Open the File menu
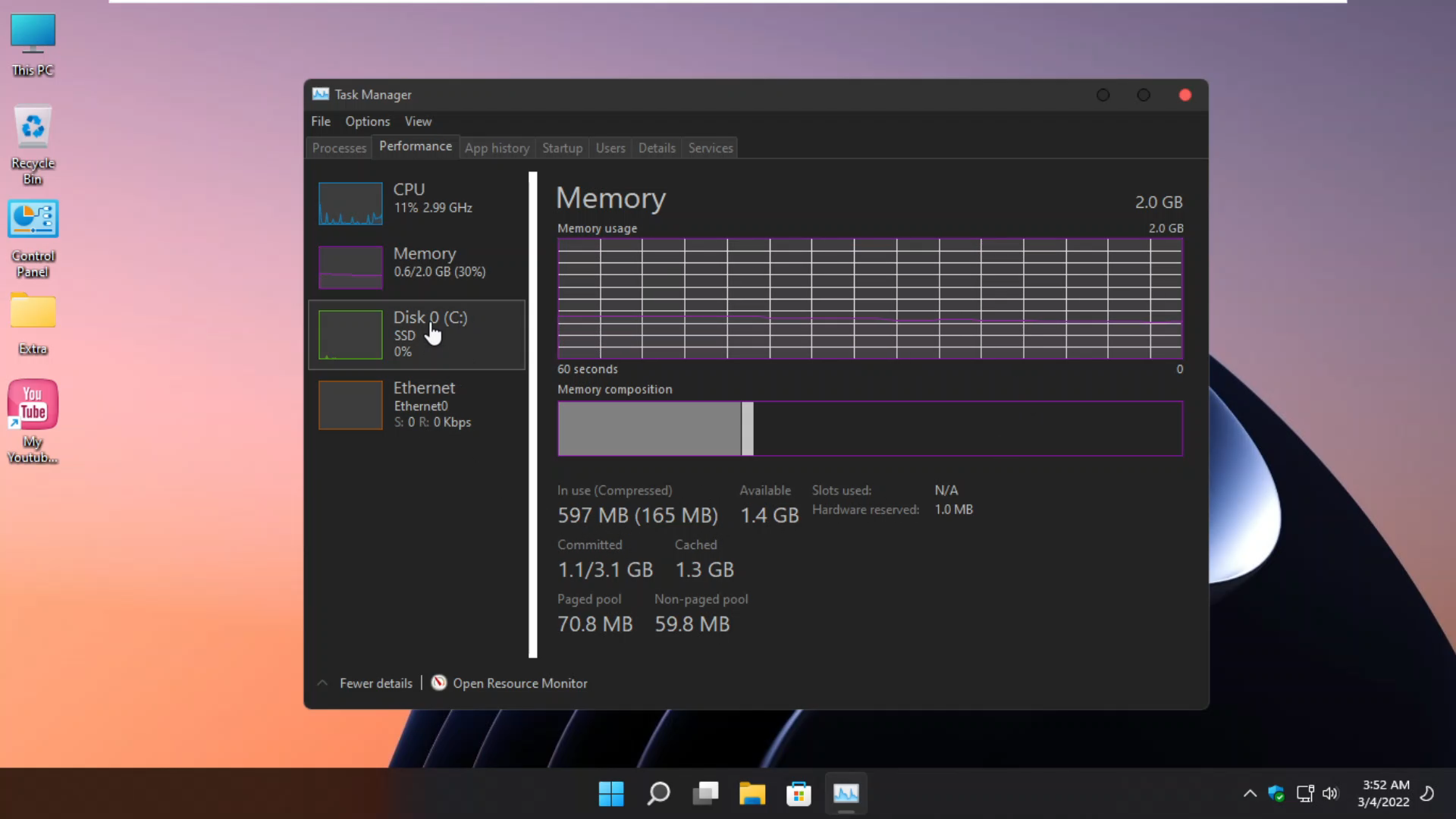Screen dimensions: 1456x819 (321, 121)
